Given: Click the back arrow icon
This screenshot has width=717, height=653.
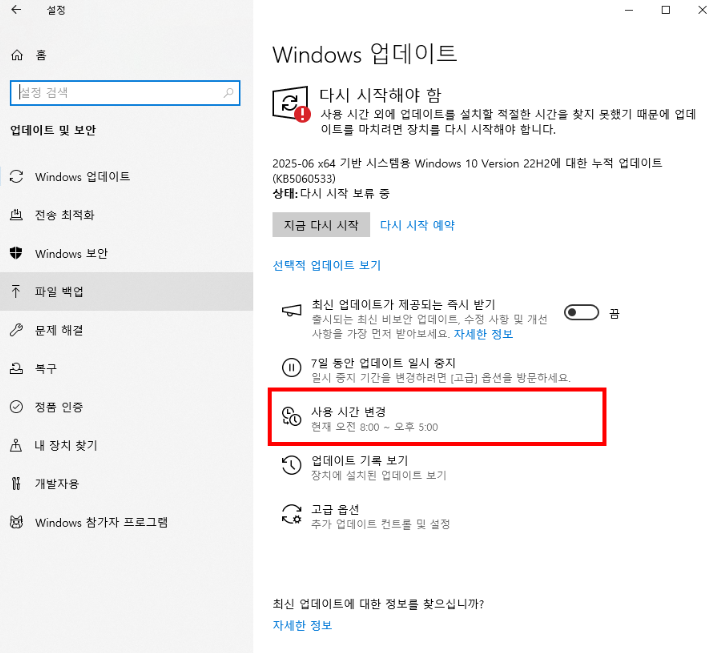Looking at the screenshot, I should pyautogui.click(x=16, y=10).
